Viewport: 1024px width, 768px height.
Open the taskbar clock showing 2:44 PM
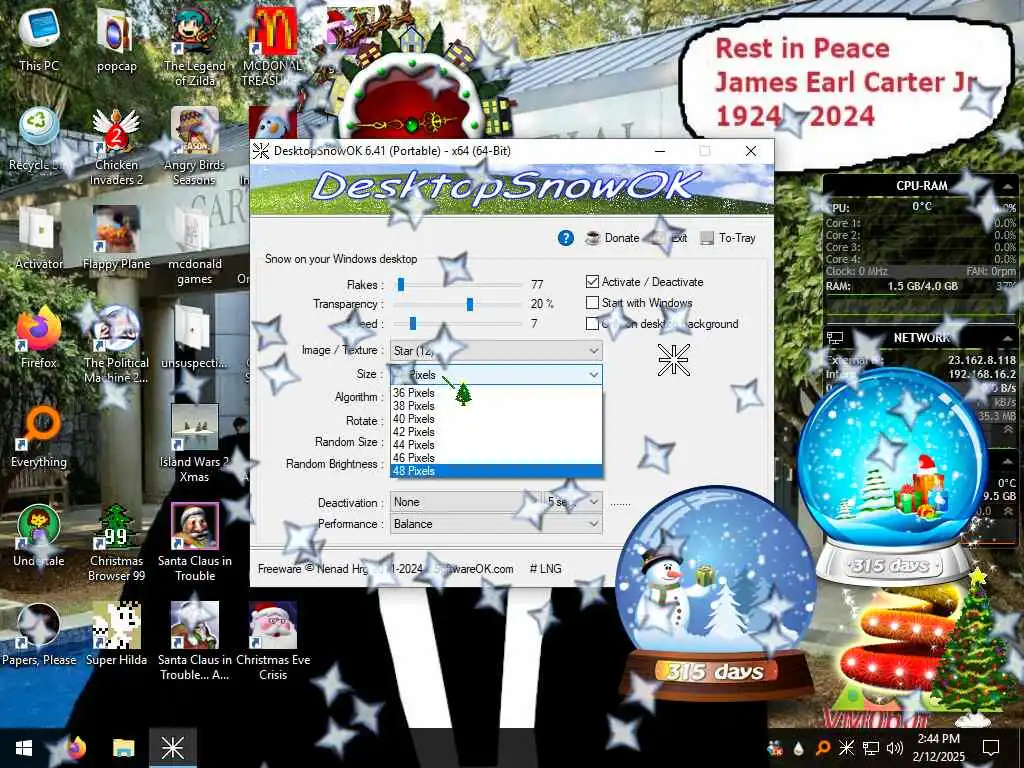[938, 748]
